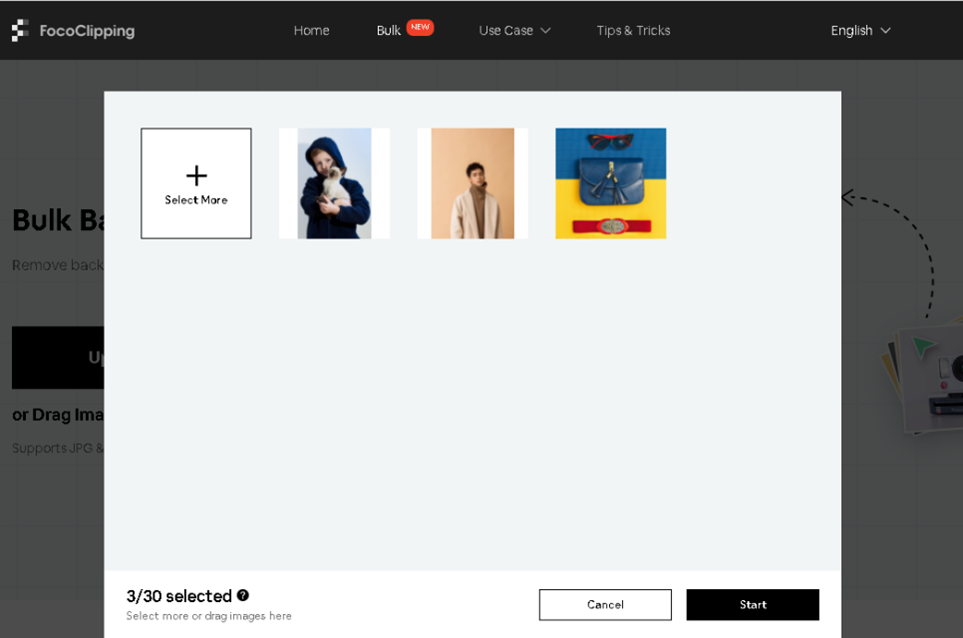Viewport: 963px width, 638px height.
Task: Open the Bulk menu item
Action: pos(388,31)
